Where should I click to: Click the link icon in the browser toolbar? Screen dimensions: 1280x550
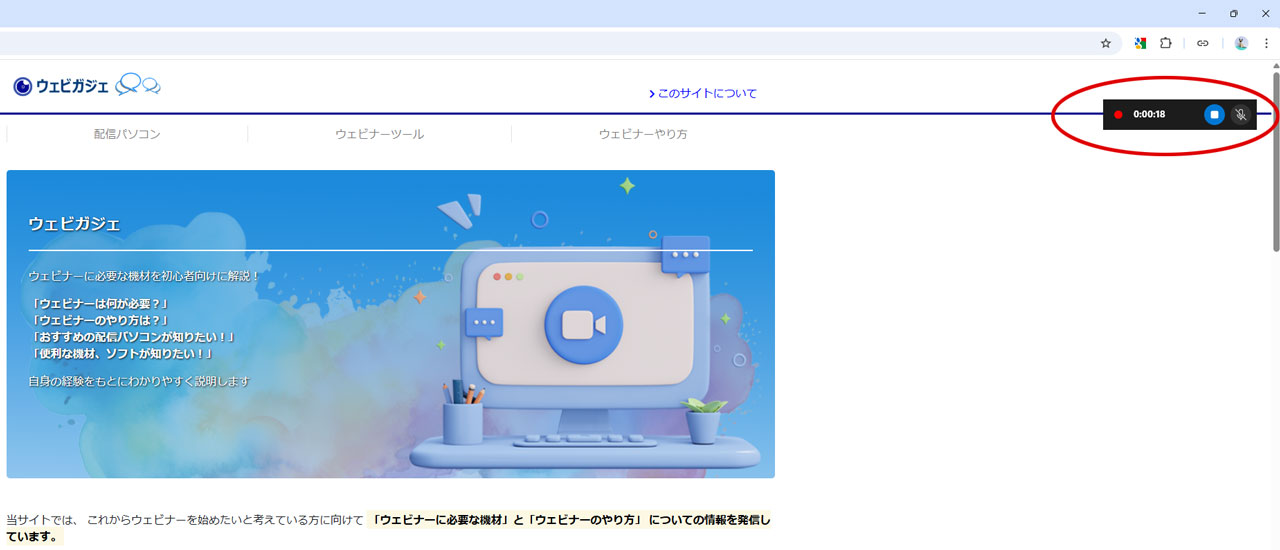pos(1203,43)
